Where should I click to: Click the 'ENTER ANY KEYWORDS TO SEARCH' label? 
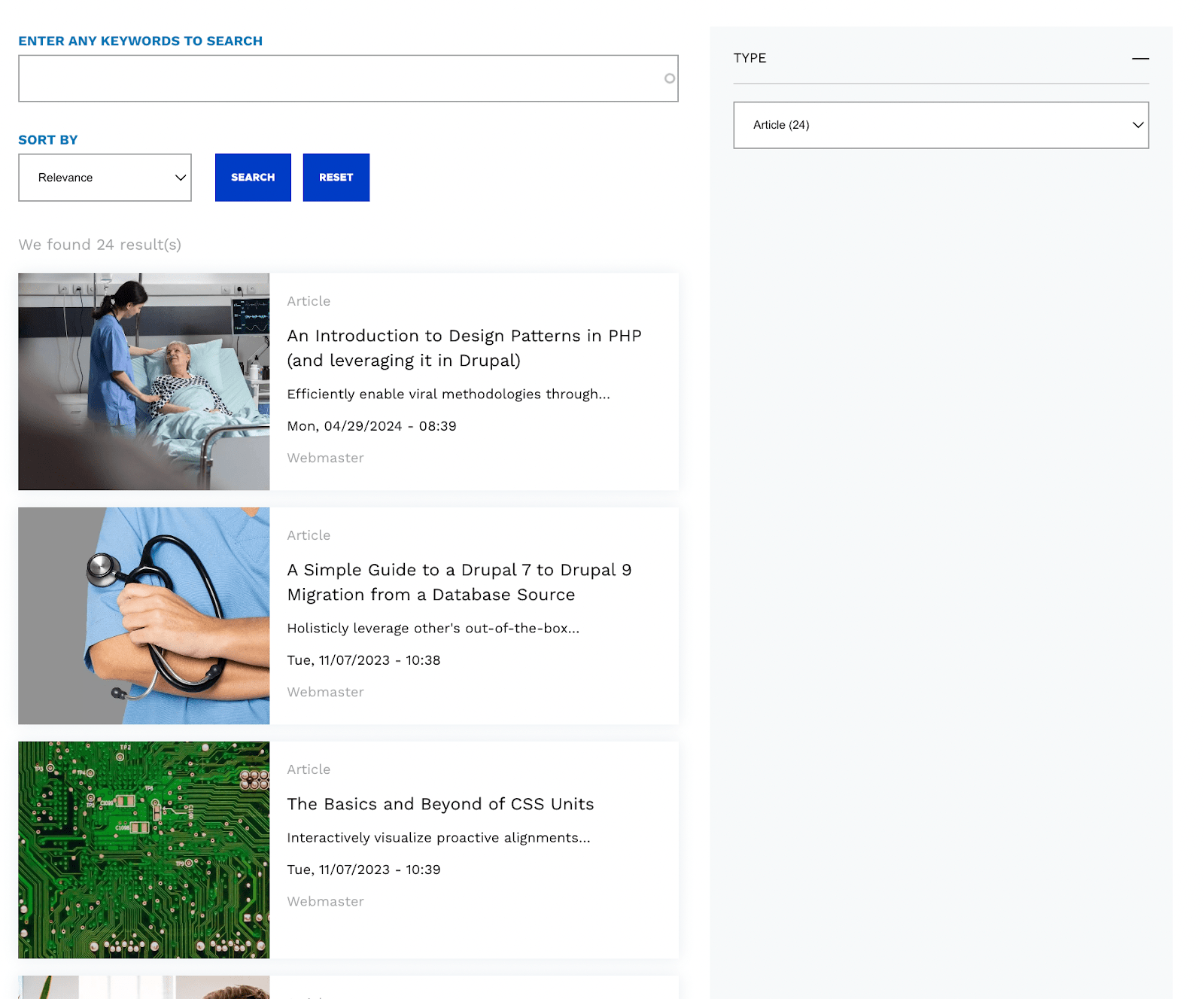click(x=141, y=41)
